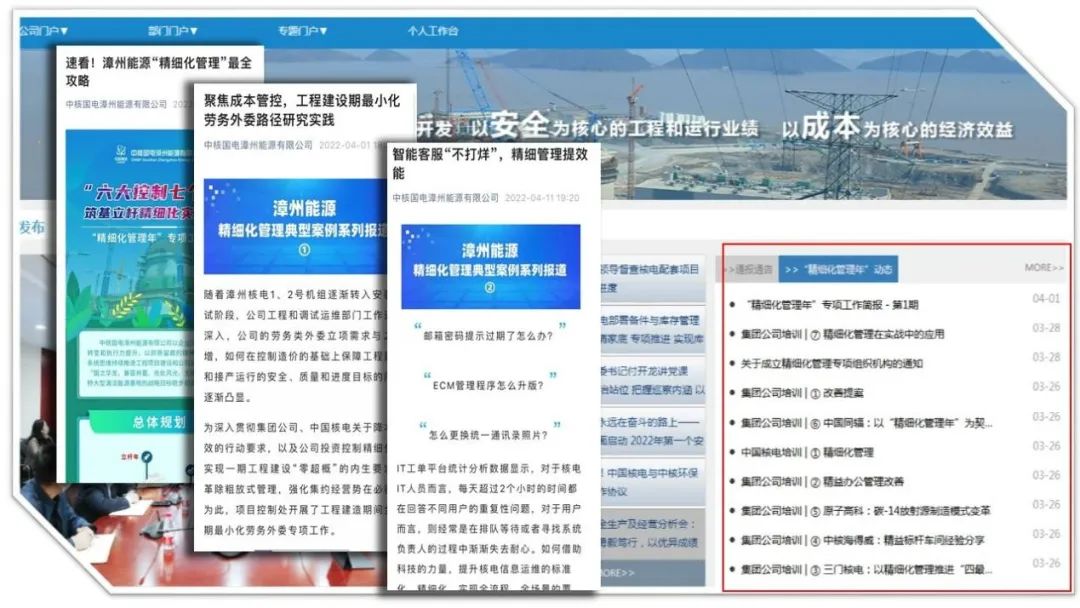Viewport: 1080px width, 608px height.
Task: Click the quote 怎么更换统一通讯录照片?
Action: coord(488,435)
